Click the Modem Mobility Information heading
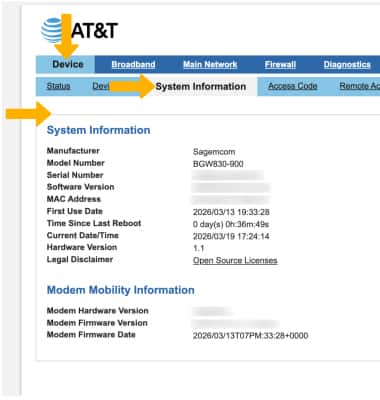 pos(121,290)
